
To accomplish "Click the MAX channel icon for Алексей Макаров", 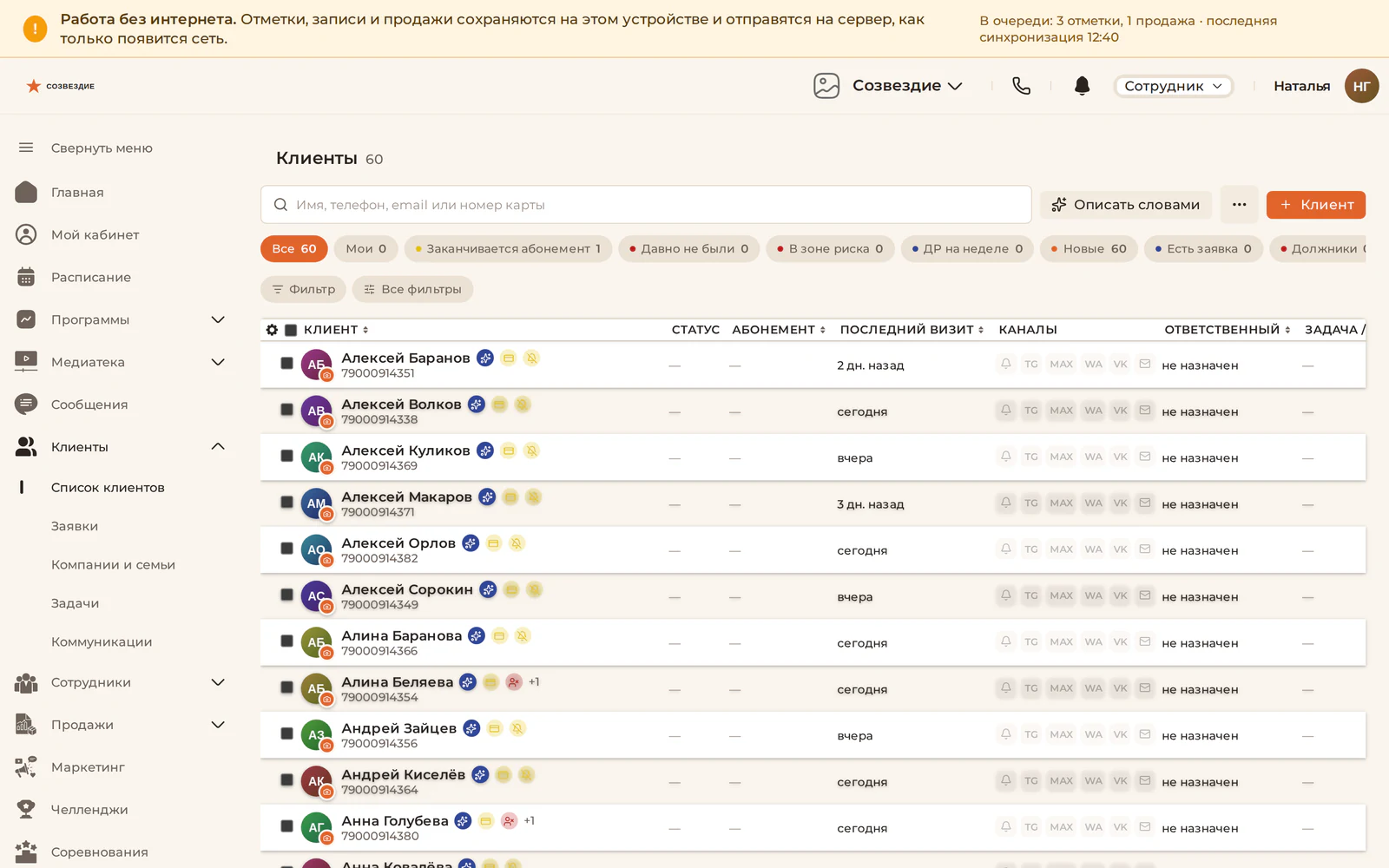I will (x=1062, y=503).
